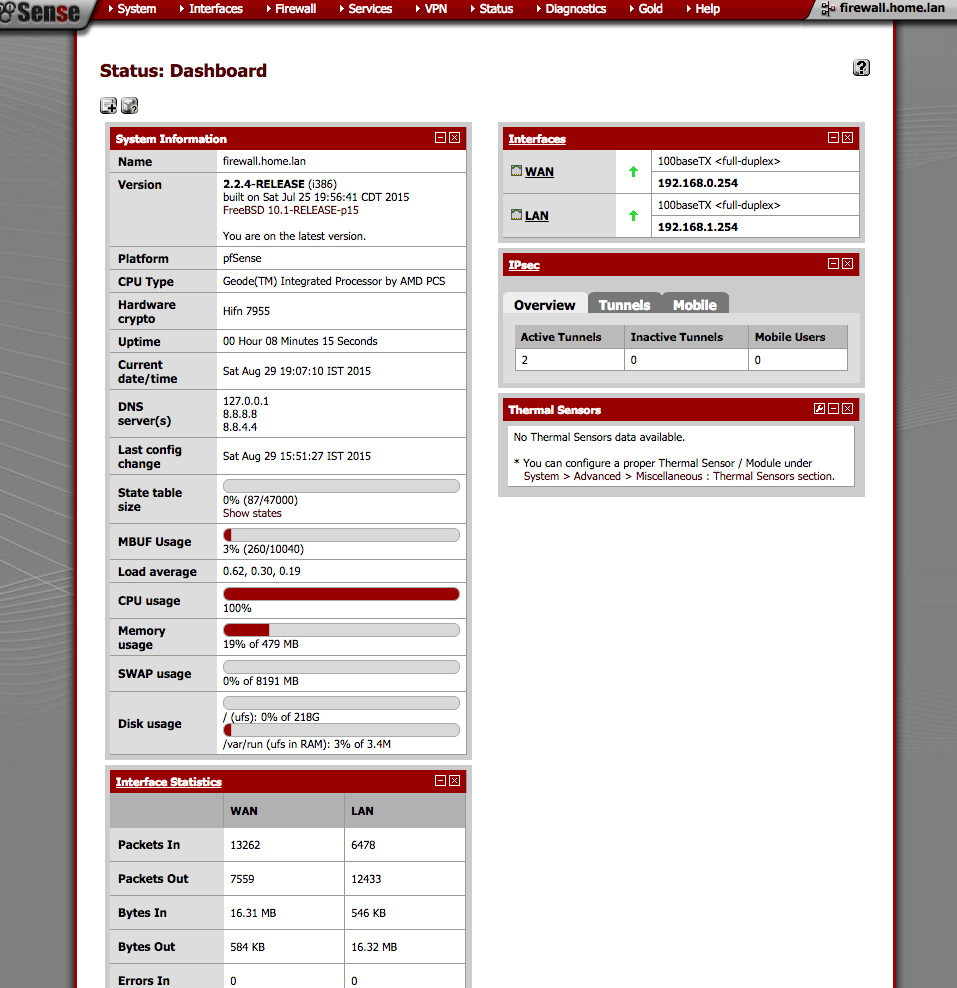Click the Status: Dashboard page heading

(183, 71)
